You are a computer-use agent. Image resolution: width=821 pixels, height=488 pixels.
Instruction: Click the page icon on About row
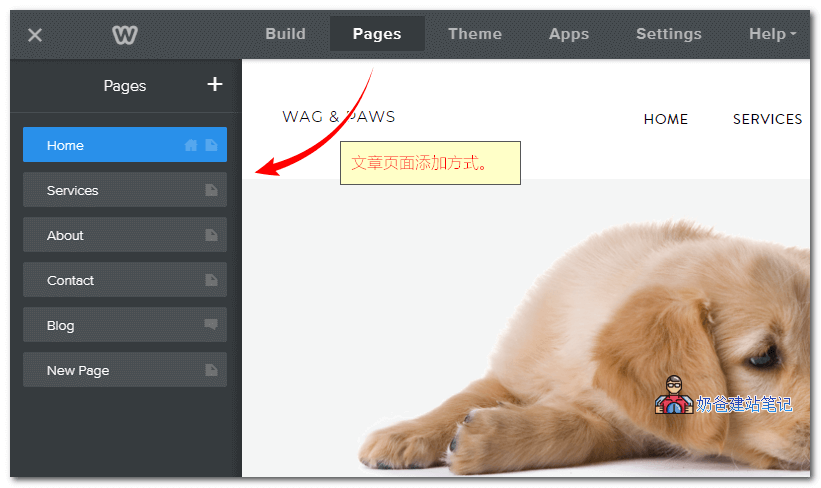[211, 235]
